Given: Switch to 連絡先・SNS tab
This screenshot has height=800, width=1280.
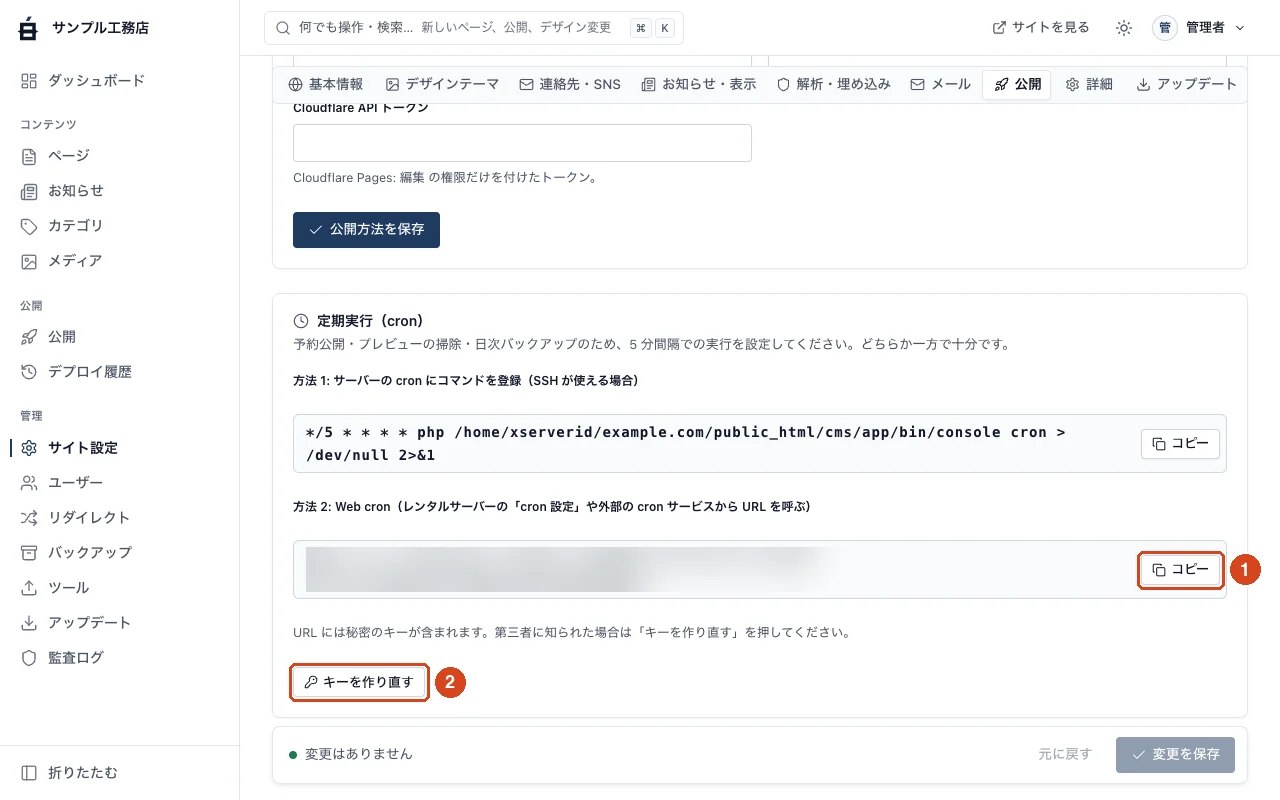Looking at the screenshot, I should click(x=570, y=84).
